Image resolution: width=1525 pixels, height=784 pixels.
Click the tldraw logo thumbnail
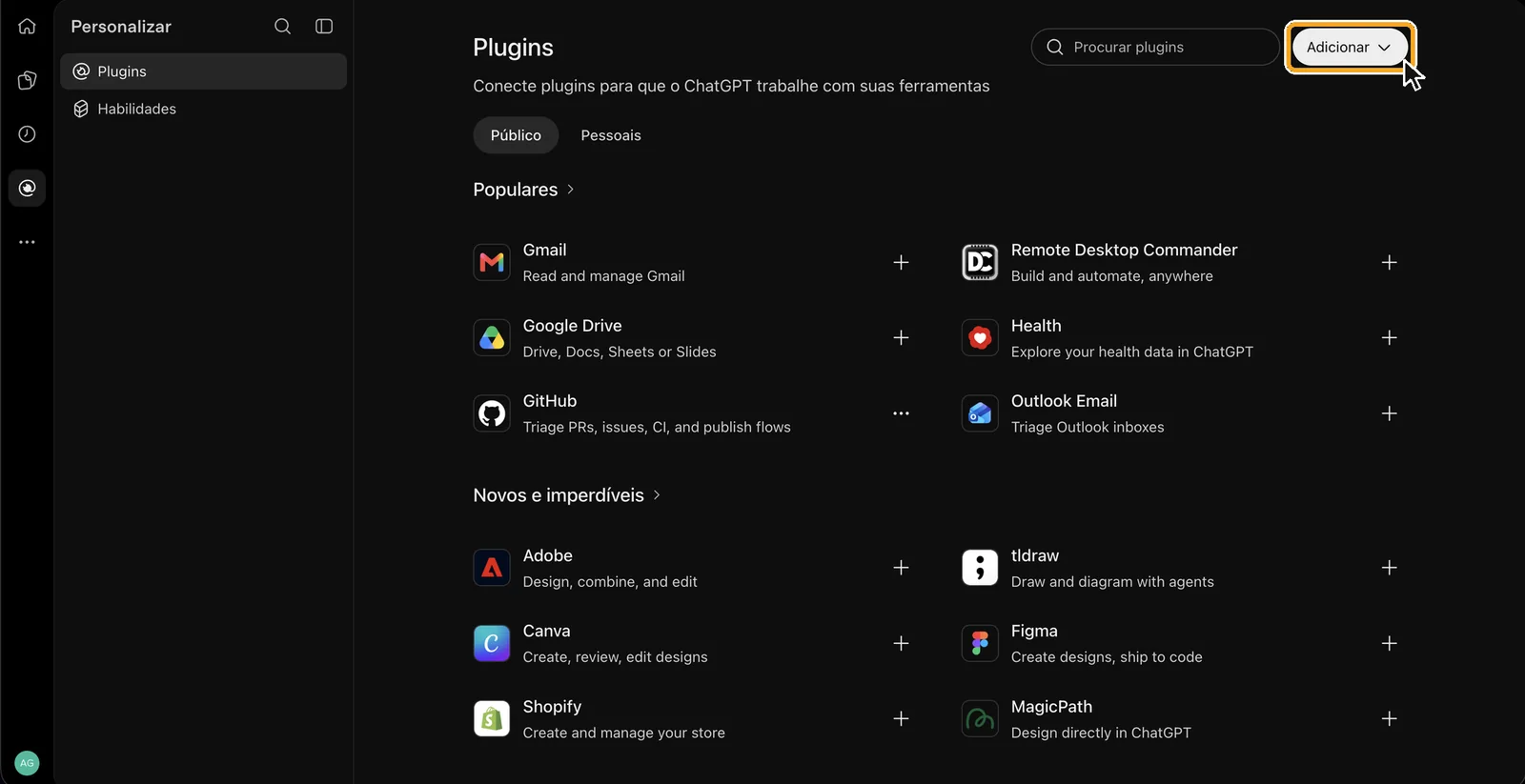click(x=980, y=568)
